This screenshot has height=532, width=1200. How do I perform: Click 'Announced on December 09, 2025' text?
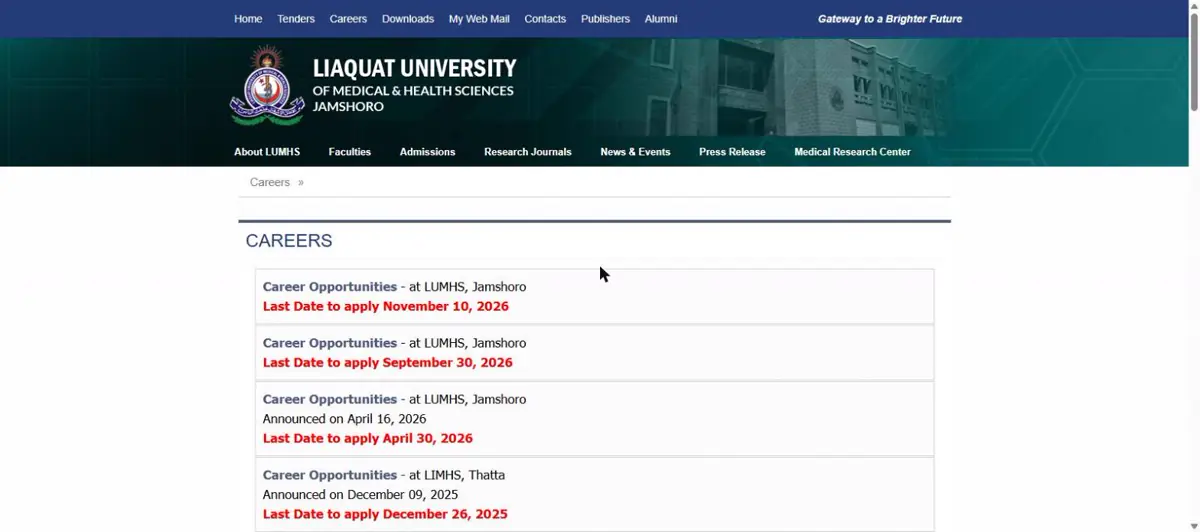coord(361,495)
